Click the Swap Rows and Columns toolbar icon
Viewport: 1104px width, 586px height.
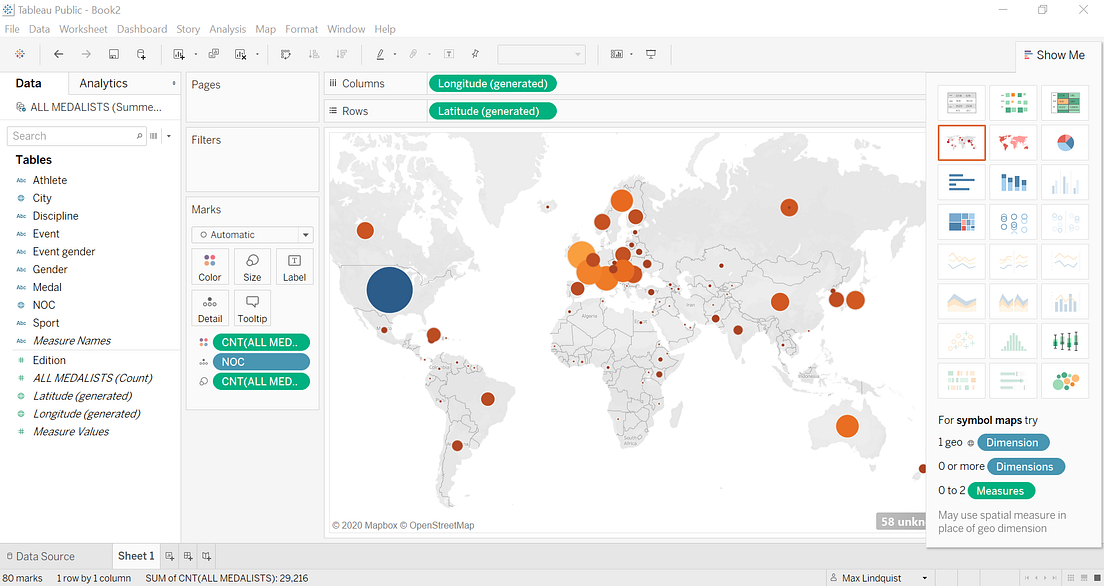285,54
